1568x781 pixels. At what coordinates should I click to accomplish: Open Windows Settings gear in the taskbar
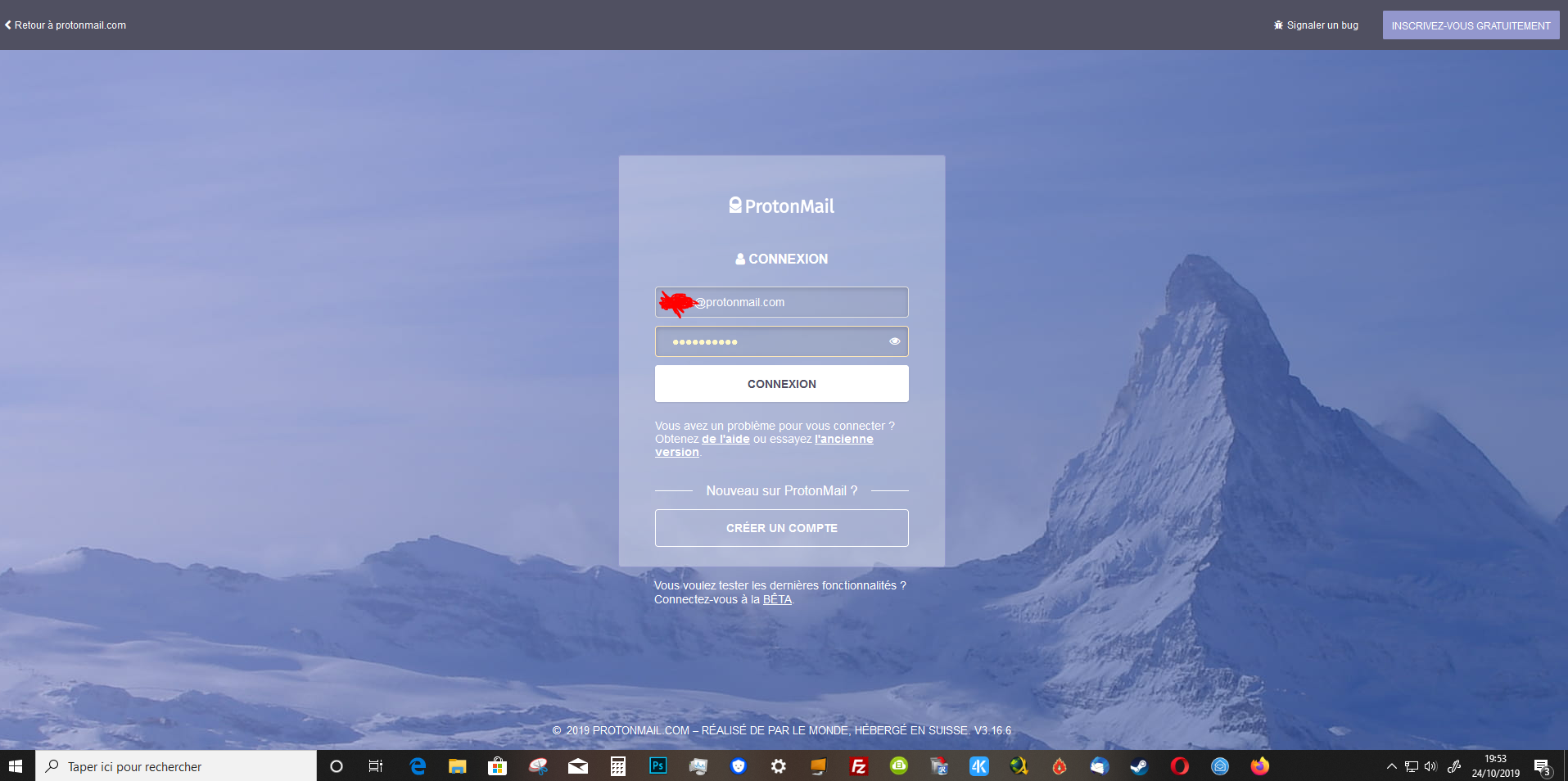point(779,766)
